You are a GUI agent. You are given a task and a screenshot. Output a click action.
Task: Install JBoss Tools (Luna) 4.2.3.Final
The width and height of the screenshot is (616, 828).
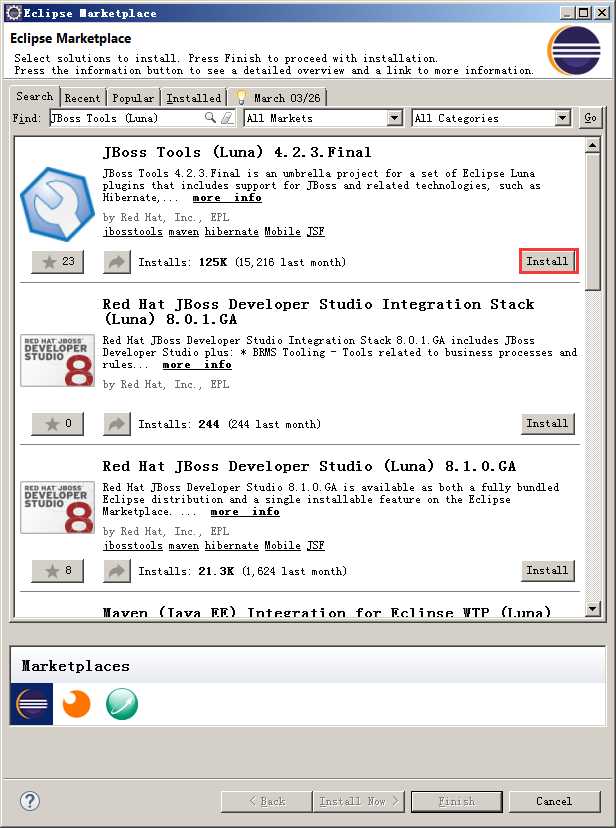pyautogui.click(x=548, y=261)
